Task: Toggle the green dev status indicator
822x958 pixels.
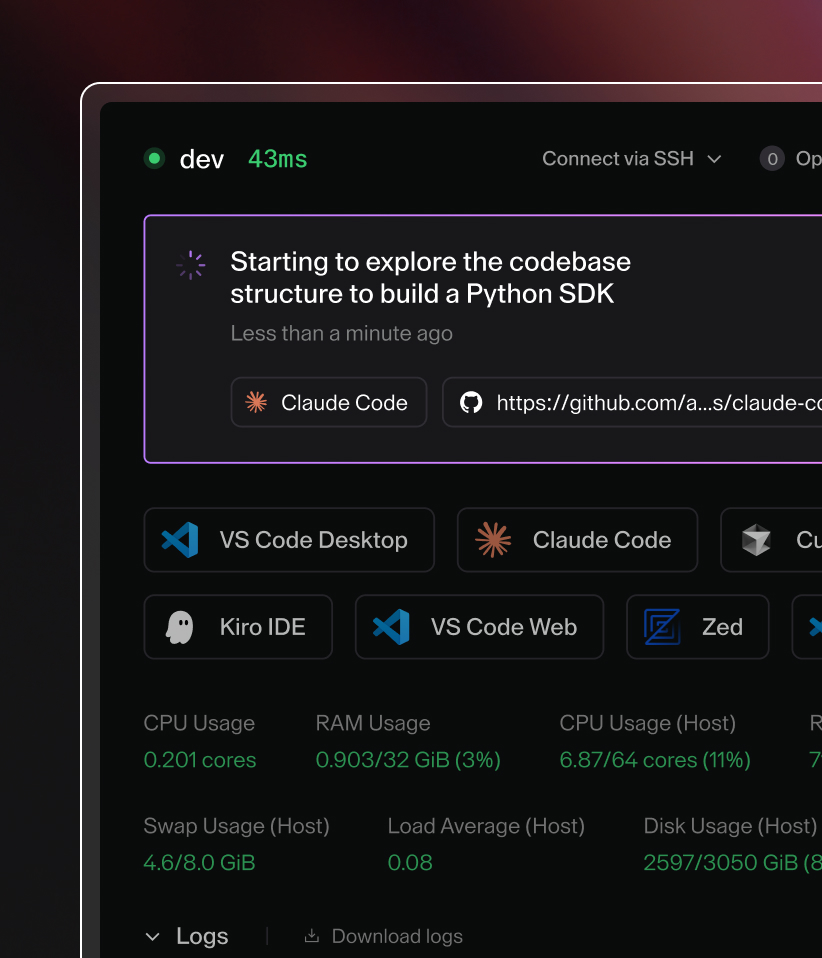Action: [x=153, y=158]
